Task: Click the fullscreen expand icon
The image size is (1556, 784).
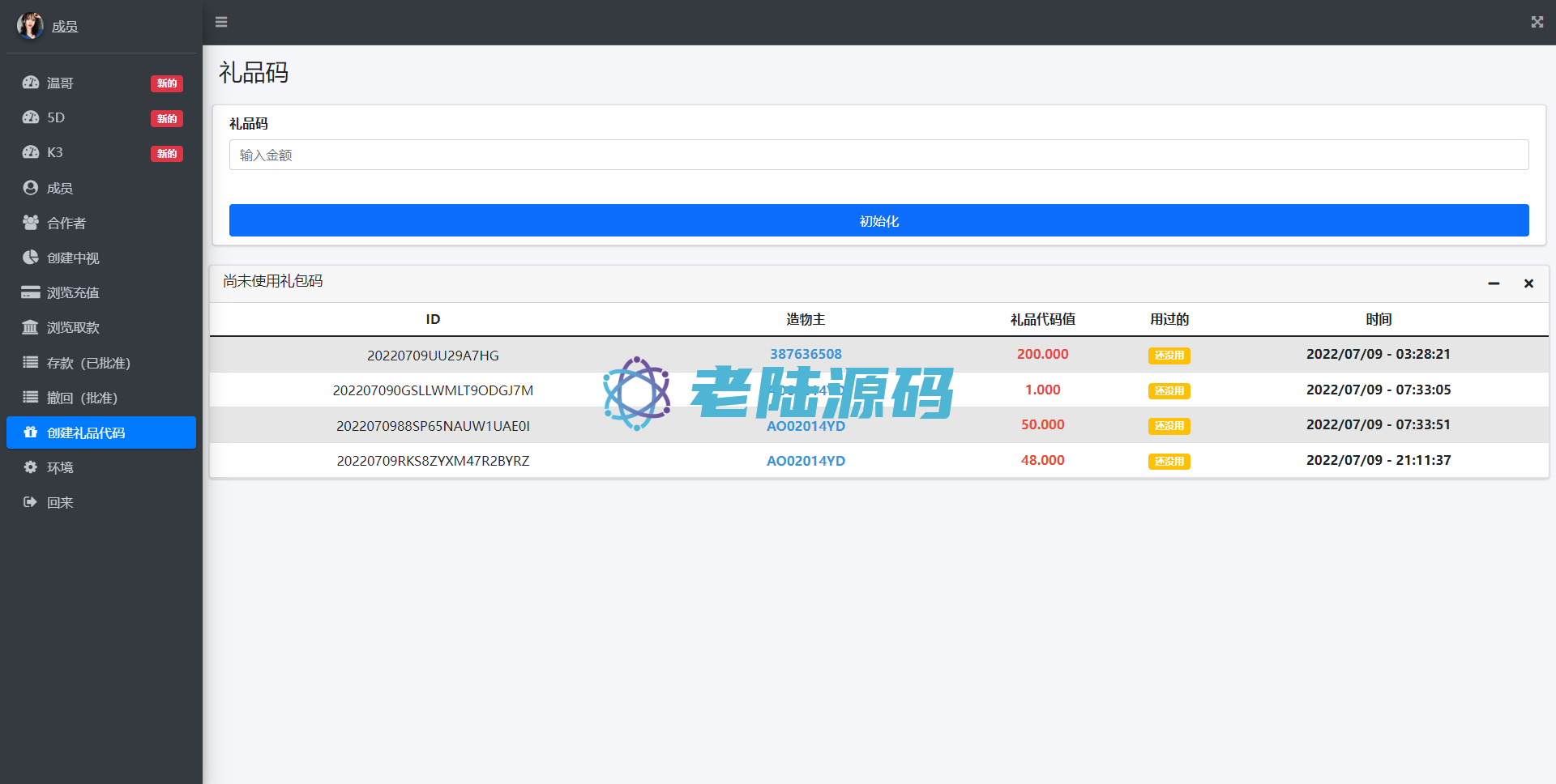Action: coord(1537,22)
